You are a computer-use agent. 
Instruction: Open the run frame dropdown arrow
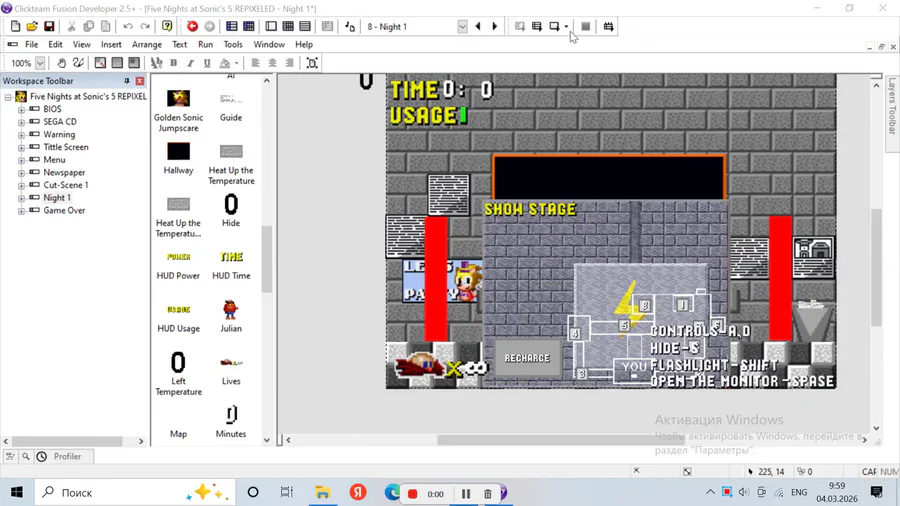pos(566,26)
